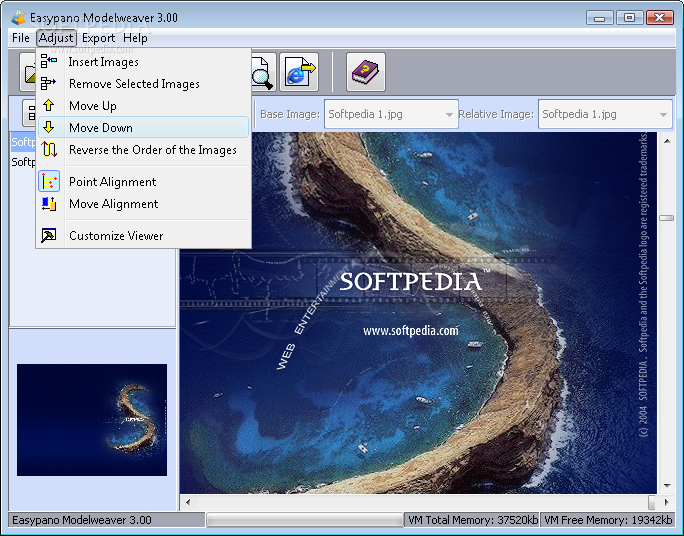Click the Internet Explorer export toolbar icon
684x536 pixels.
[x=299, y=72]
